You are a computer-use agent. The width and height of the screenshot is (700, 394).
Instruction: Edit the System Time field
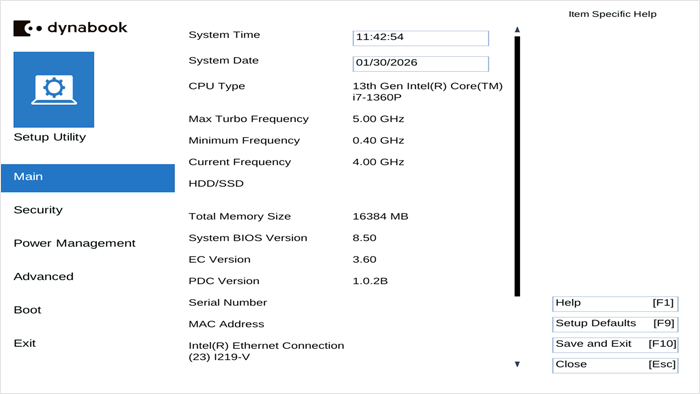421,38
